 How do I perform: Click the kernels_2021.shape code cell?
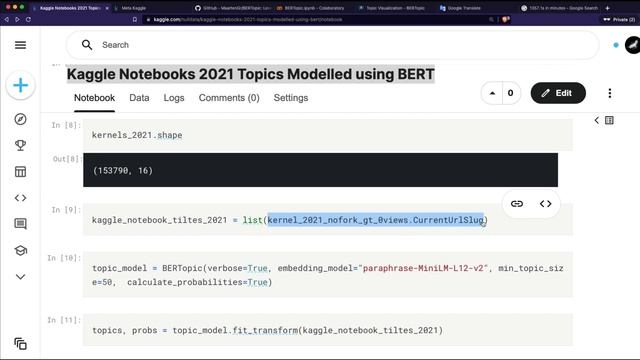tap(328, 135)
